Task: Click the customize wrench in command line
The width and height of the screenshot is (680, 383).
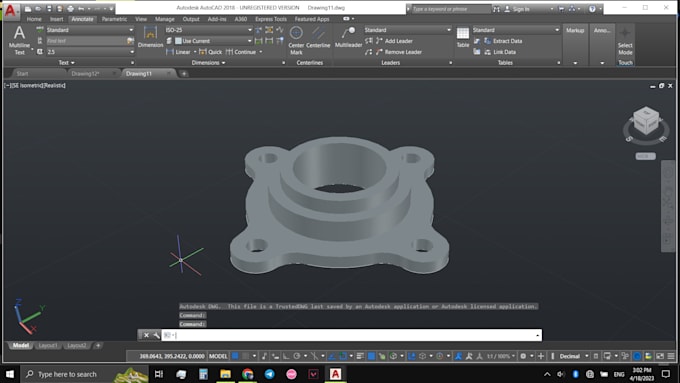Action: point(157,335)
